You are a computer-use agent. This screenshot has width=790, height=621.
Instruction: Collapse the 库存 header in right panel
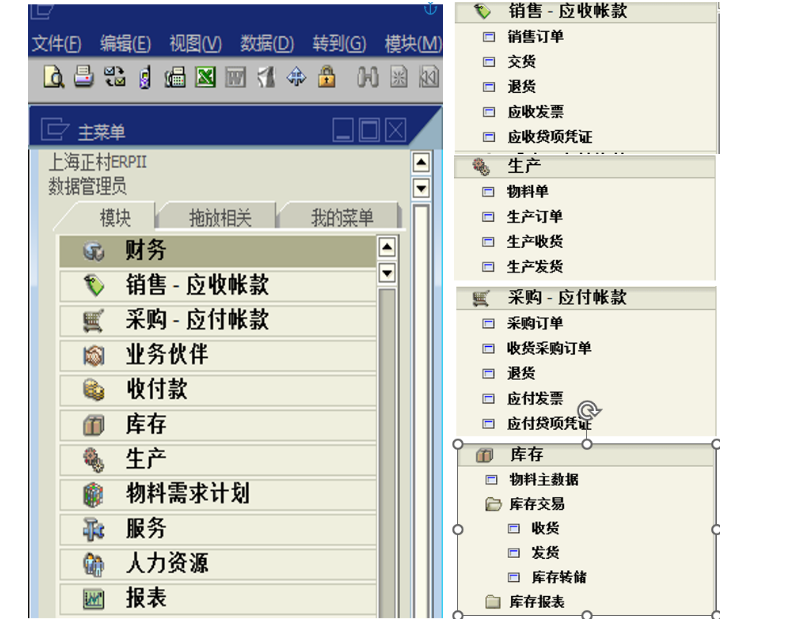[x=587, y=454]
